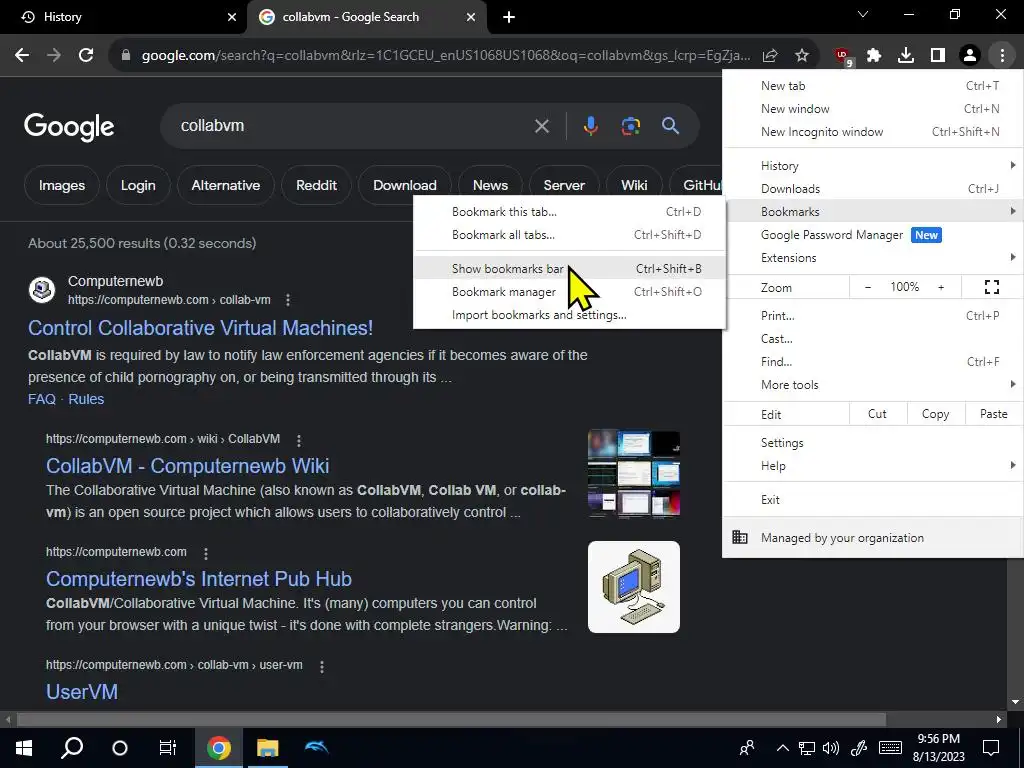Start voice search with the microphone
This screenshot has width=1024, height=768.
click(590, 125)
